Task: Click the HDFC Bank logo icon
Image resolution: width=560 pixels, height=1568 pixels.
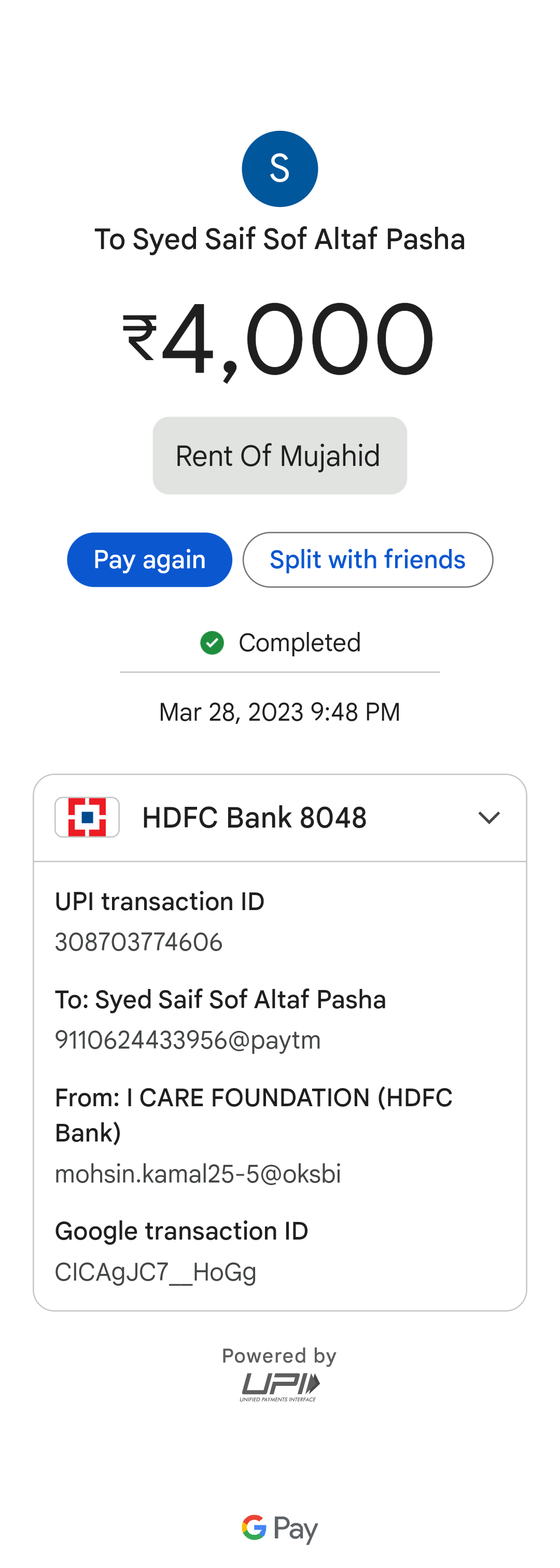Action: coord(87,817)
